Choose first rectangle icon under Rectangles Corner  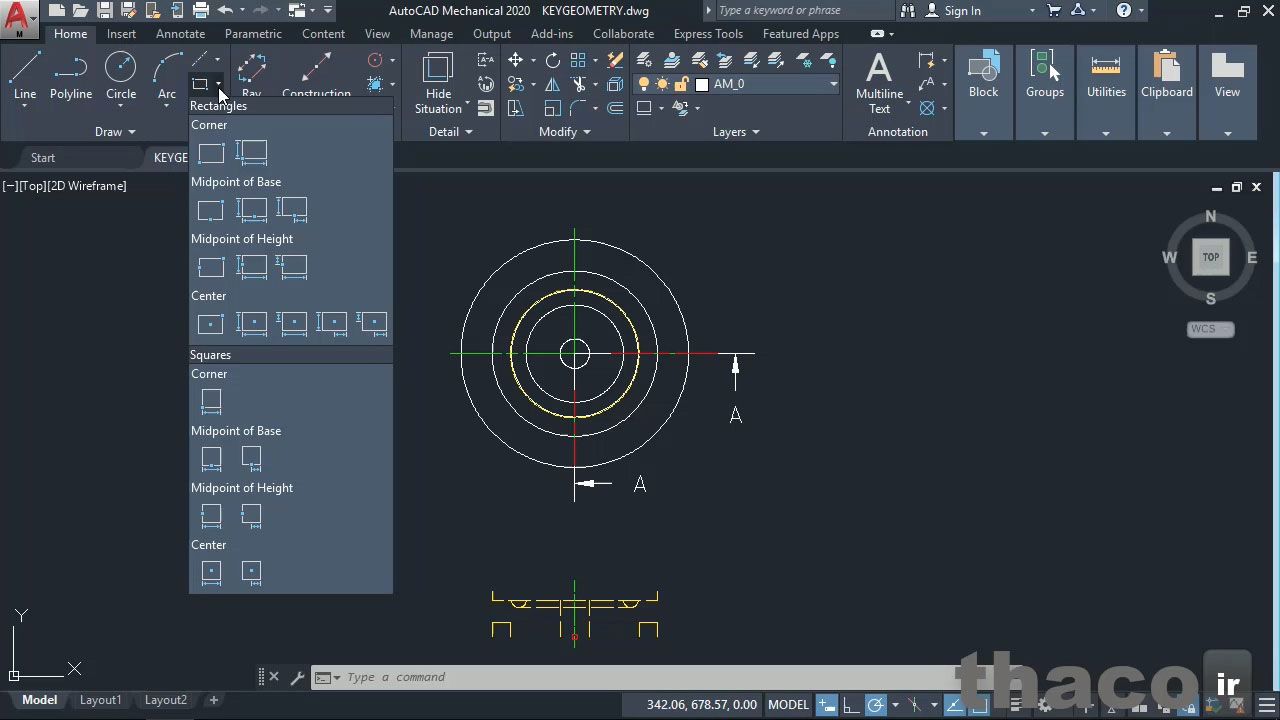pos(211,153)
